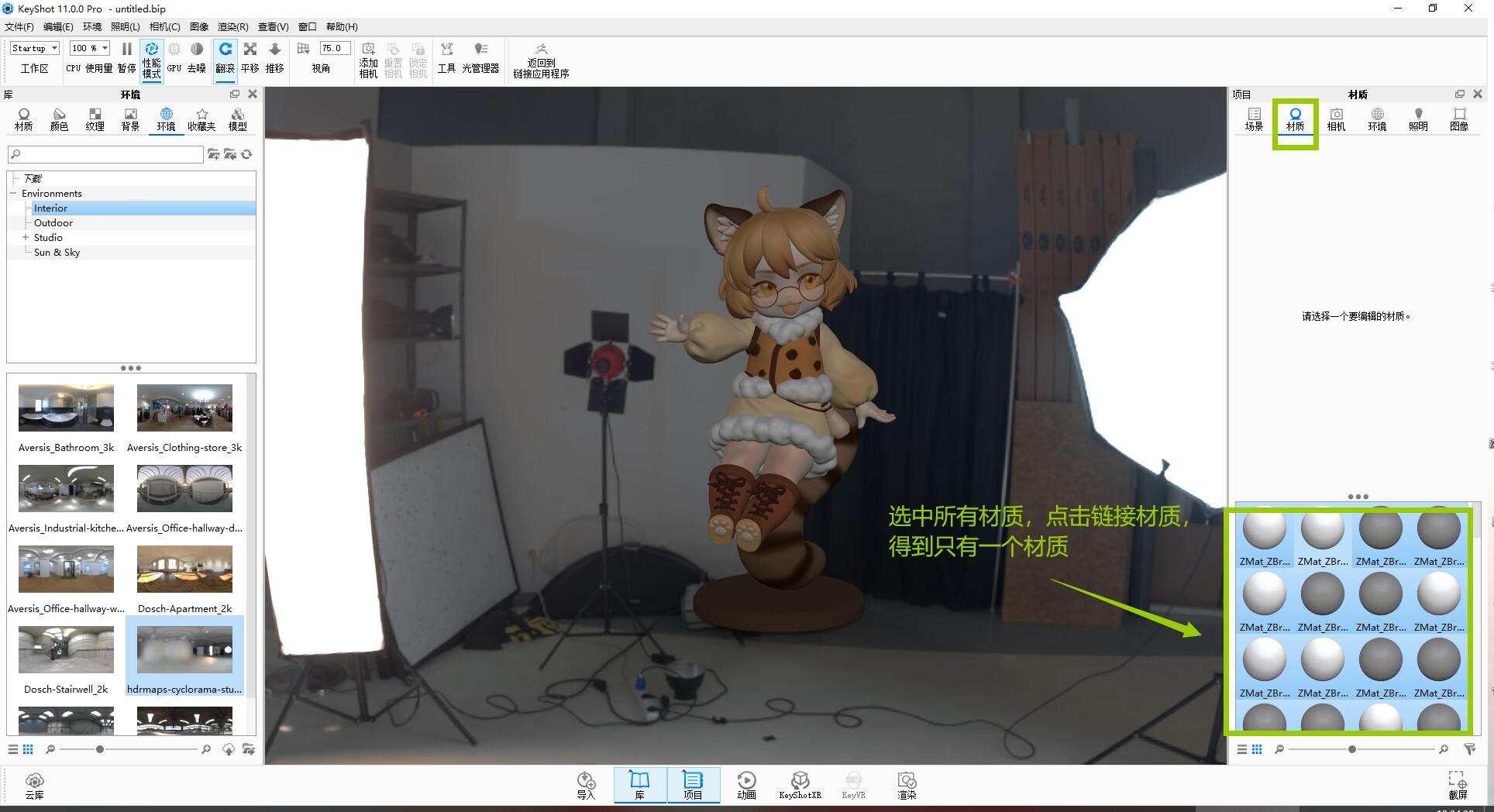Take a screenshot with 截屏
1494x812 pixels.
click(x=1458, y=785)
